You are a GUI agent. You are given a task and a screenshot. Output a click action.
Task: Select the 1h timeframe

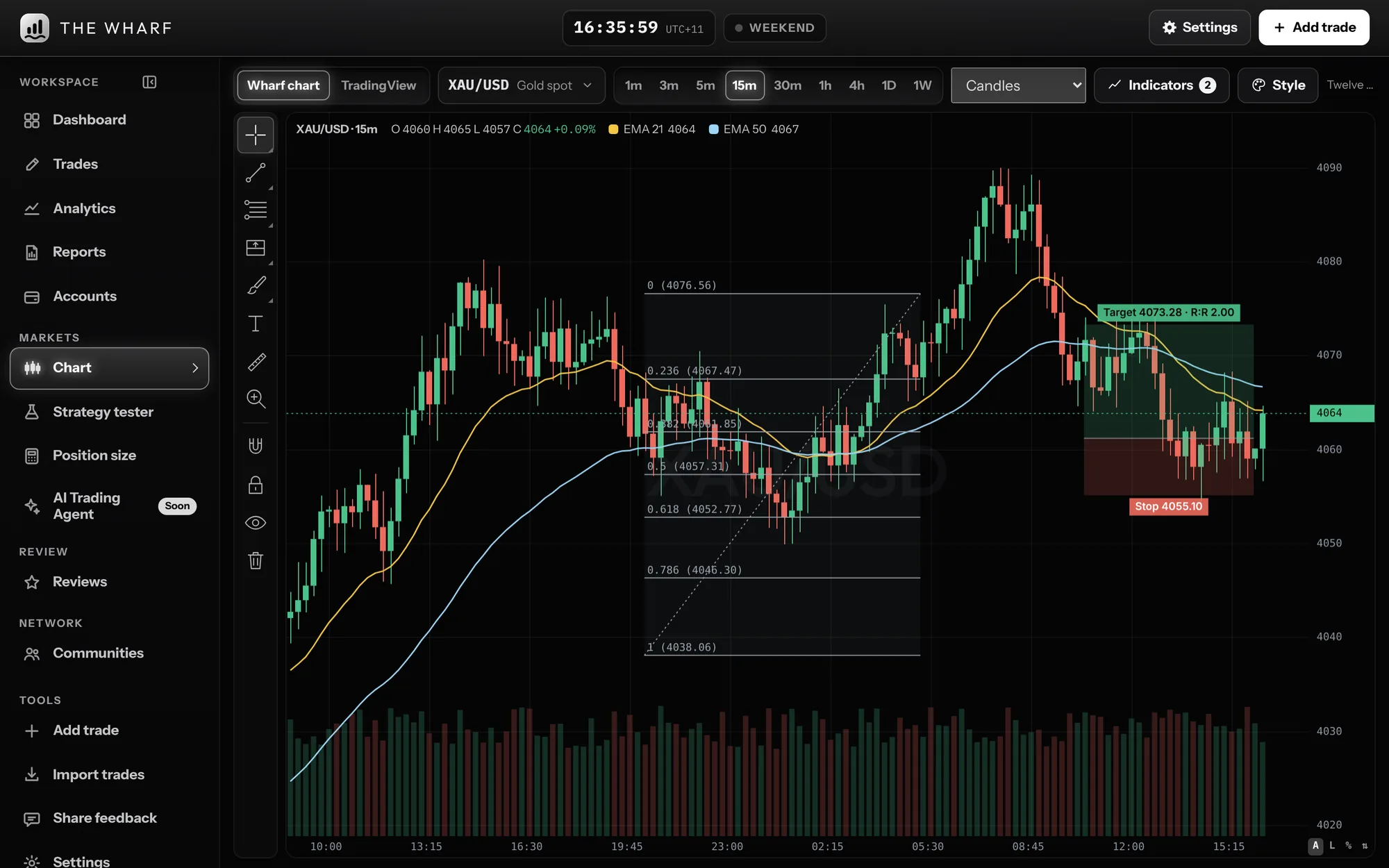(825, 85)
